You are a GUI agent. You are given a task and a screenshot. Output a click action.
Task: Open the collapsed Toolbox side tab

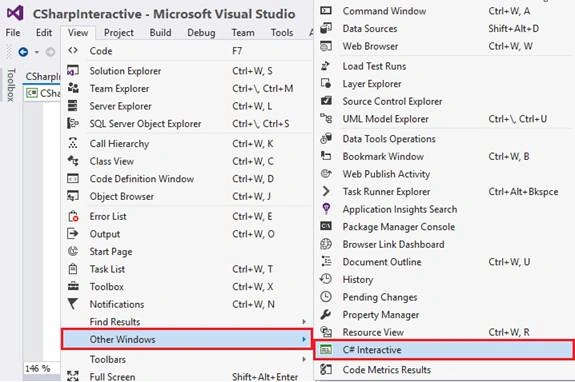click(11, 84)
